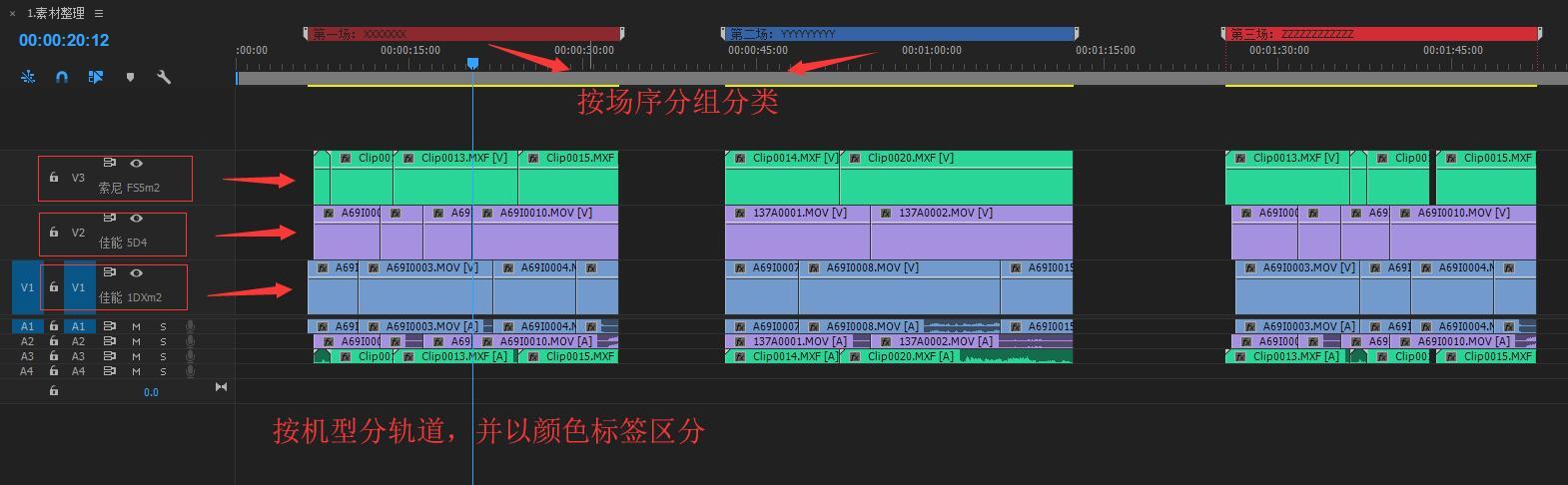Click the 00:00:20:12 playhead timecode
This screenshot has height=485, width=1568.
pos(64,40)
